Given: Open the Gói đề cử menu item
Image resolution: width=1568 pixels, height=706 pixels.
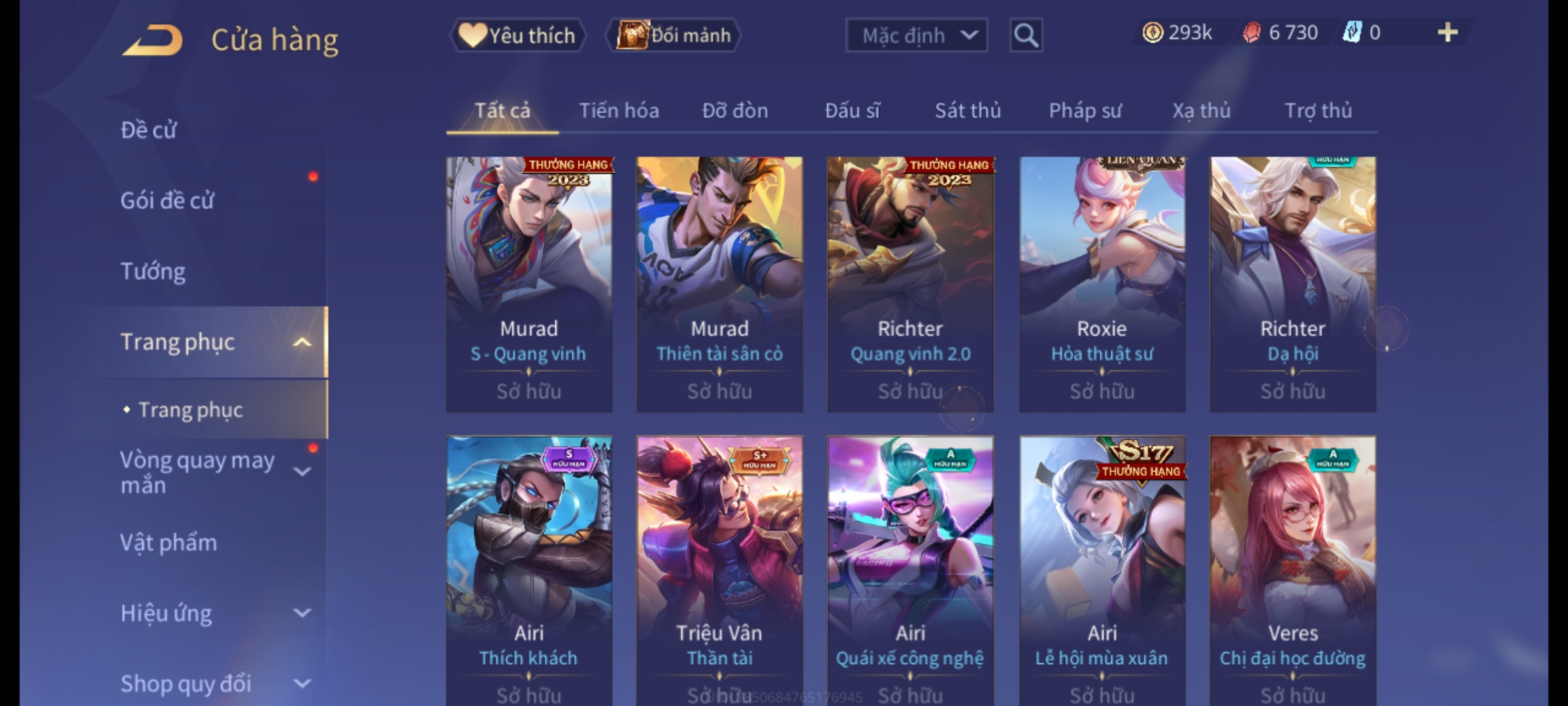Looking at the screenshot, I should 167,201.
